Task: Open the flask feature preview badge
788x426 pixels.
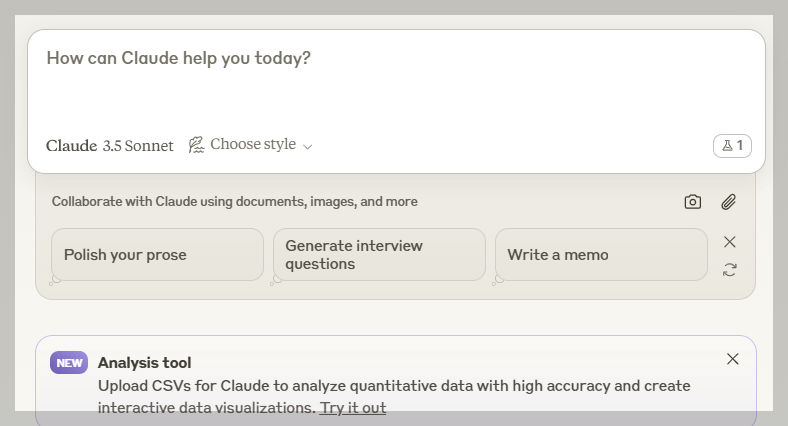Action: coord(732,146)
